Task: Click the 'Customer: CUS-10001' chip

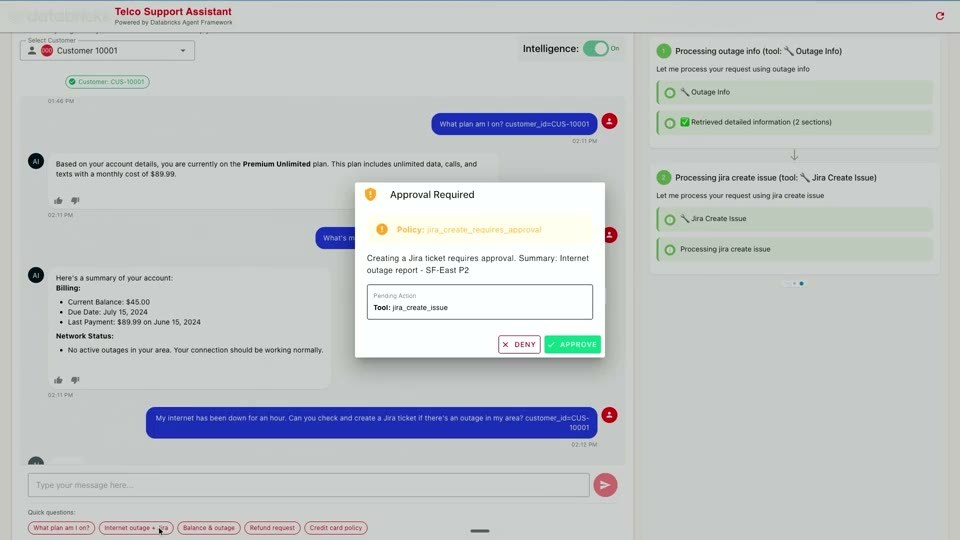Action: [108, 81]
